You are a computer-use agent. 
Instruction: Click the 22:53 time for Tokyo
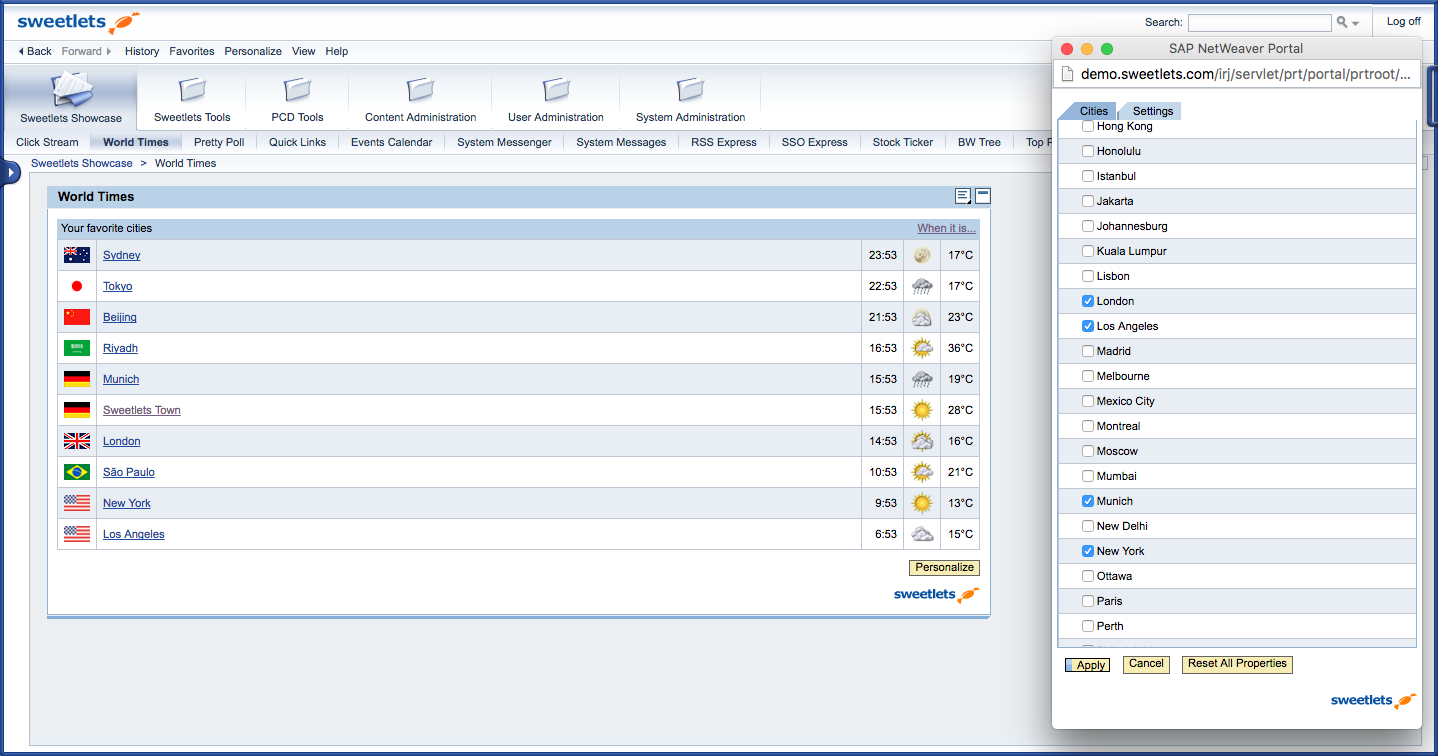[x=882, y=286]
